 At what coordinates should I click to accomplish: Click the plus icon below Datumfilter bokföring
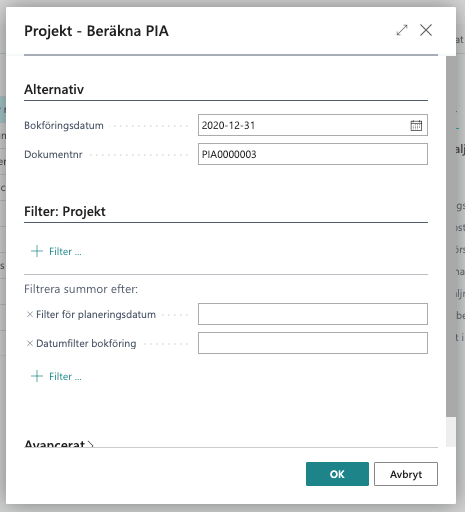[37, 376]
